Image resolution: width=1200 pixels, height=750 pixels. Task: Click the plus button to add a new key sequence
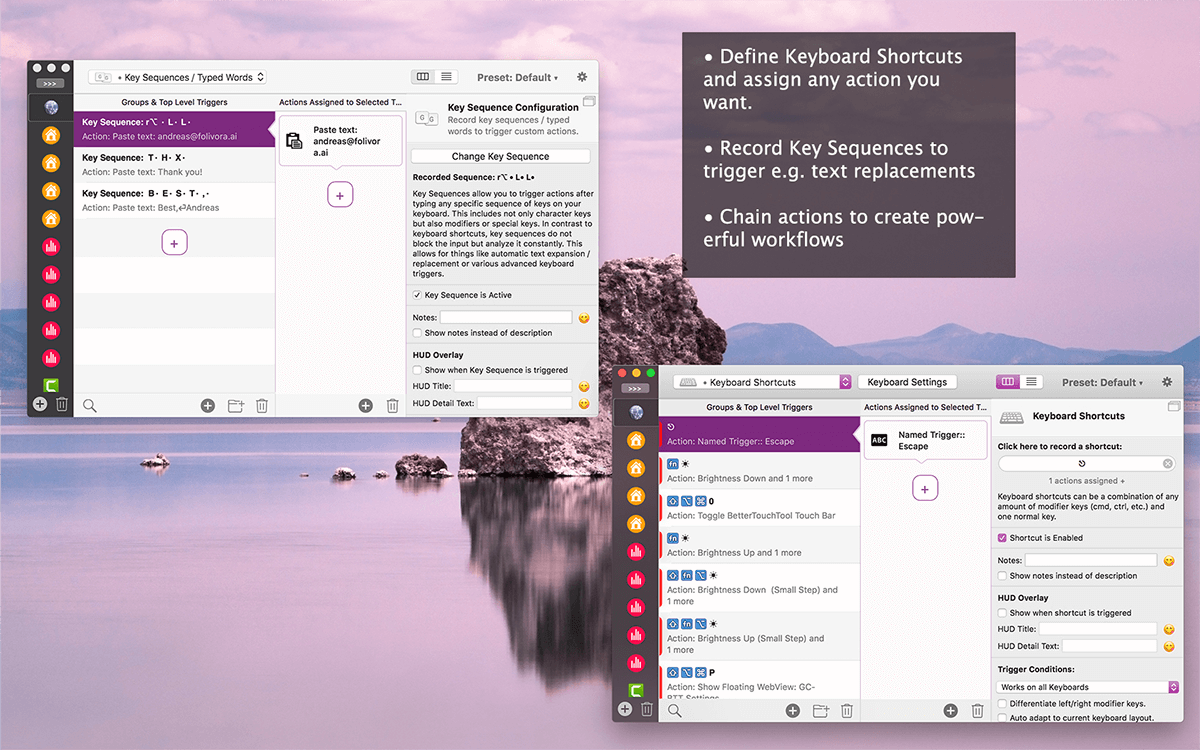coord(174,241)
